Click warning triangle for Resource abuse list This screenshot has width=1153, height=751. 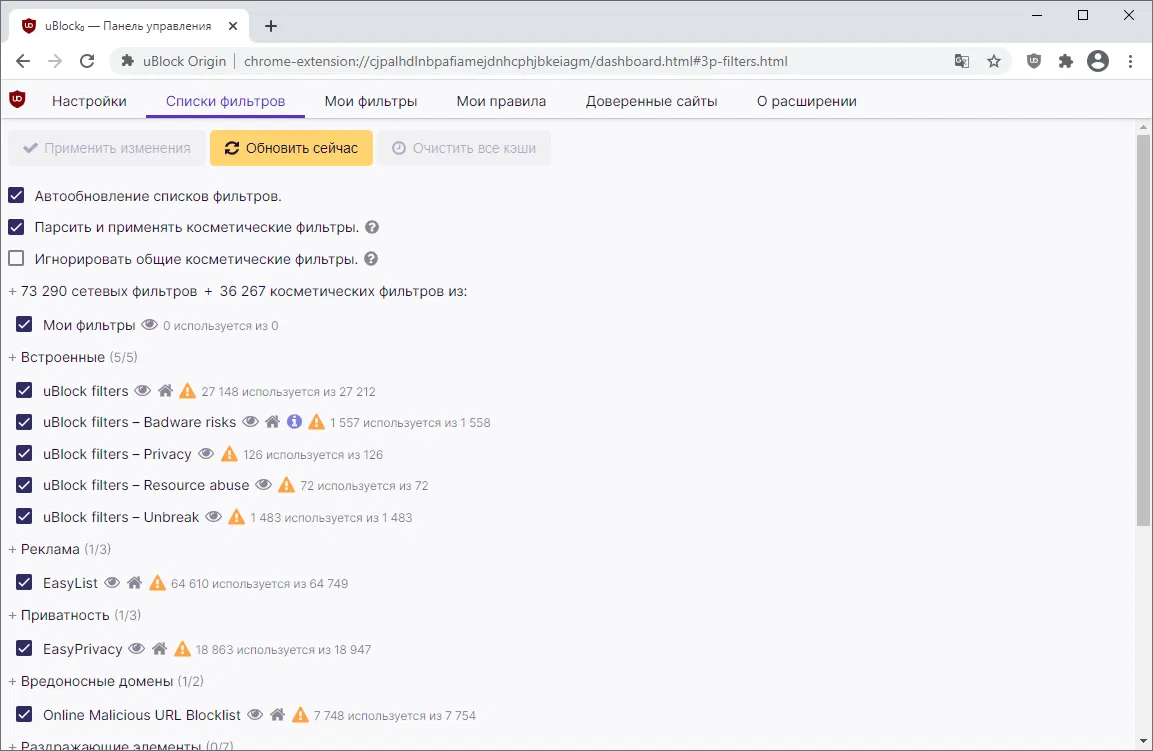pos(286,485)
